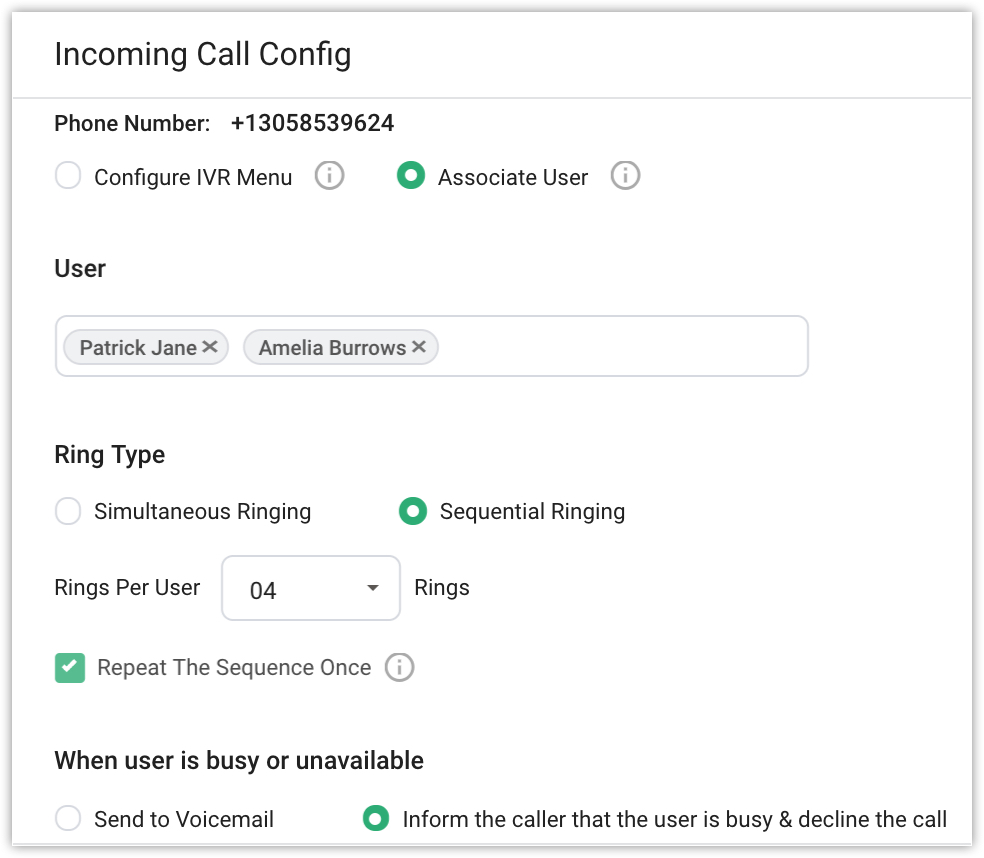Click info icon next to Repeat The Sequence Once
The width and height of the screenshot is (984, 858).
click(x=399, y=667)
